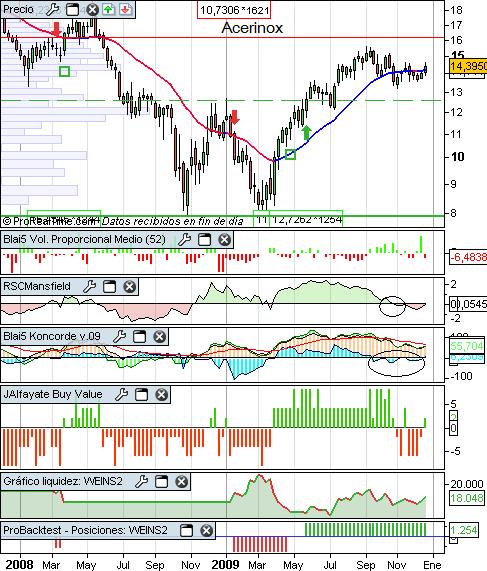Click the 55,704 Koncorde value label
Image resolution: width=487 pixels, height=571 pixels.
(x=467, y=346)
